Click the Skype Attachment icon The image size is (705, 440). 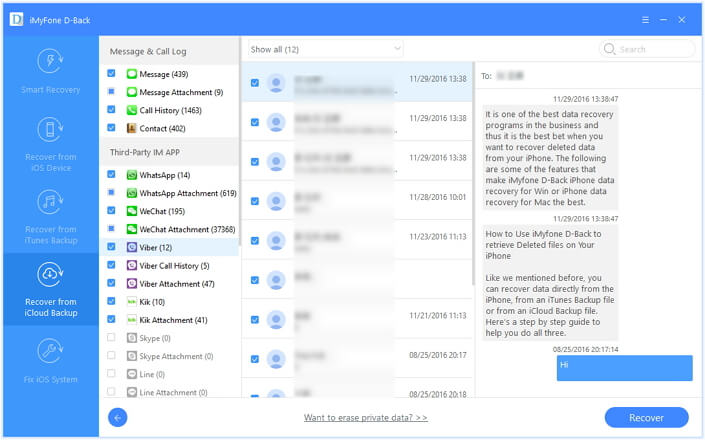tap(131, 356)
